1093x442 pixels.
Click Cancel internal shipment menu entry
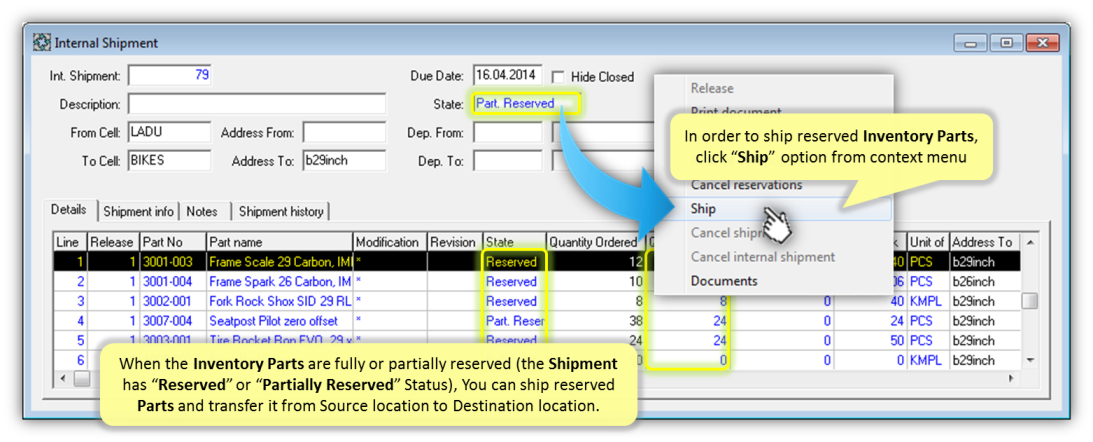pyautogui.click(x=763, y=257)
